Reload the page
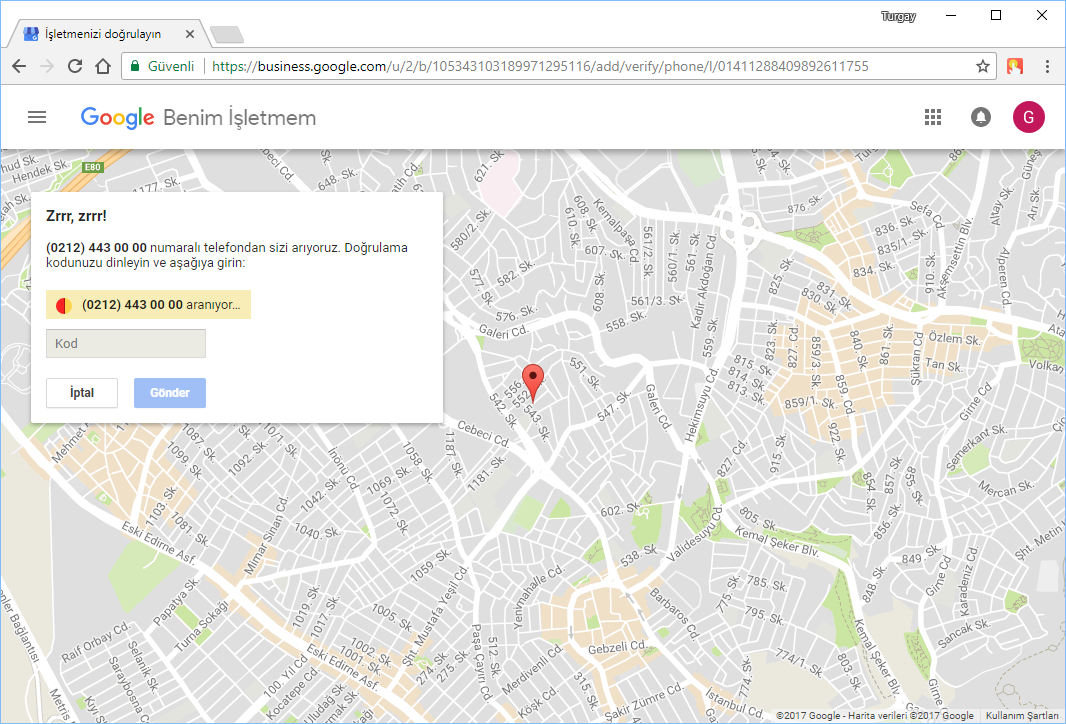1066x724 pixels. [75, 66]
